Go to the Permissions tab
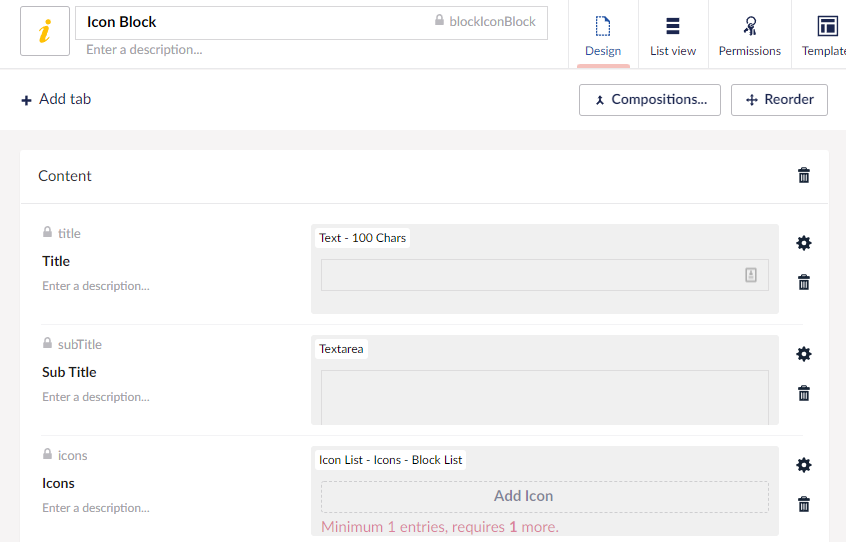This screenshot has height=542, width=846. pyautogui.click(x=749, y=35)
